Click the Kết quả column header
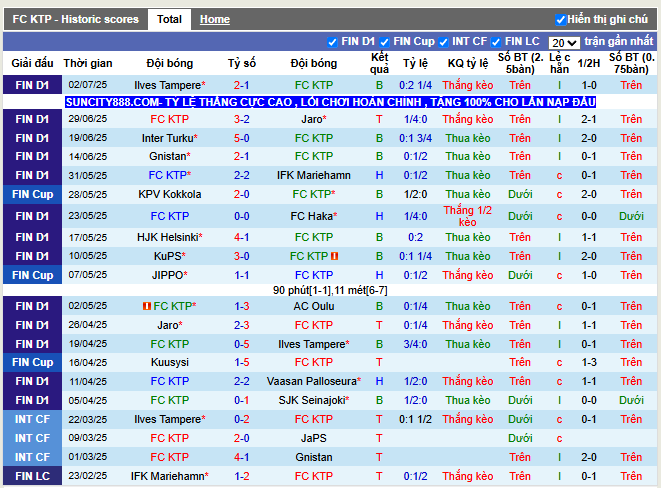 (x=379, y=63)
